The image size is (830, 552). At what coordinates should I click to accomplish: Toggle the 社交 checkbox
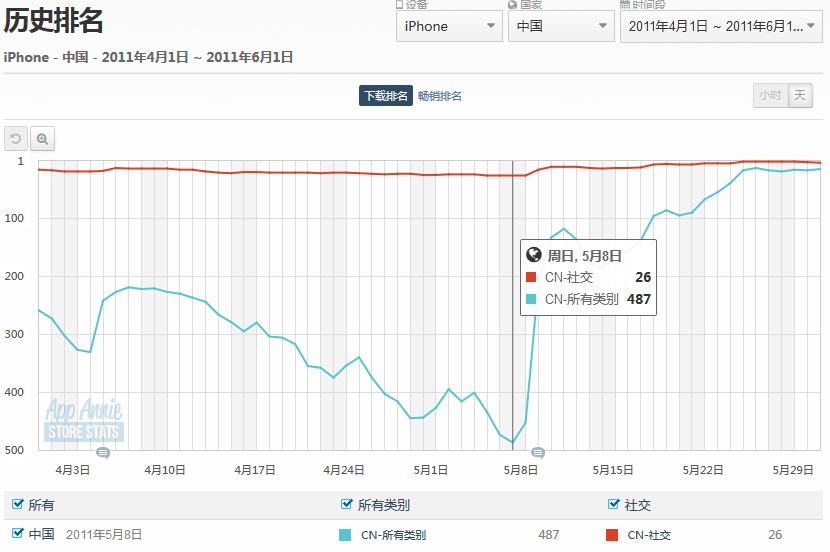tap(614, 505)
